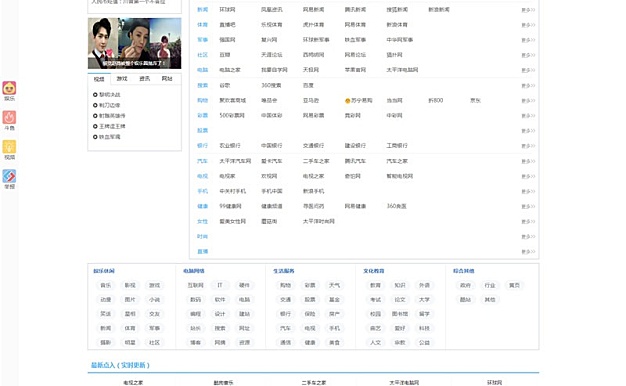The width and height of the screenshot is (626, 386).
Task: Expand 更多>> in the 军事 row
Action: coord(528,40)
